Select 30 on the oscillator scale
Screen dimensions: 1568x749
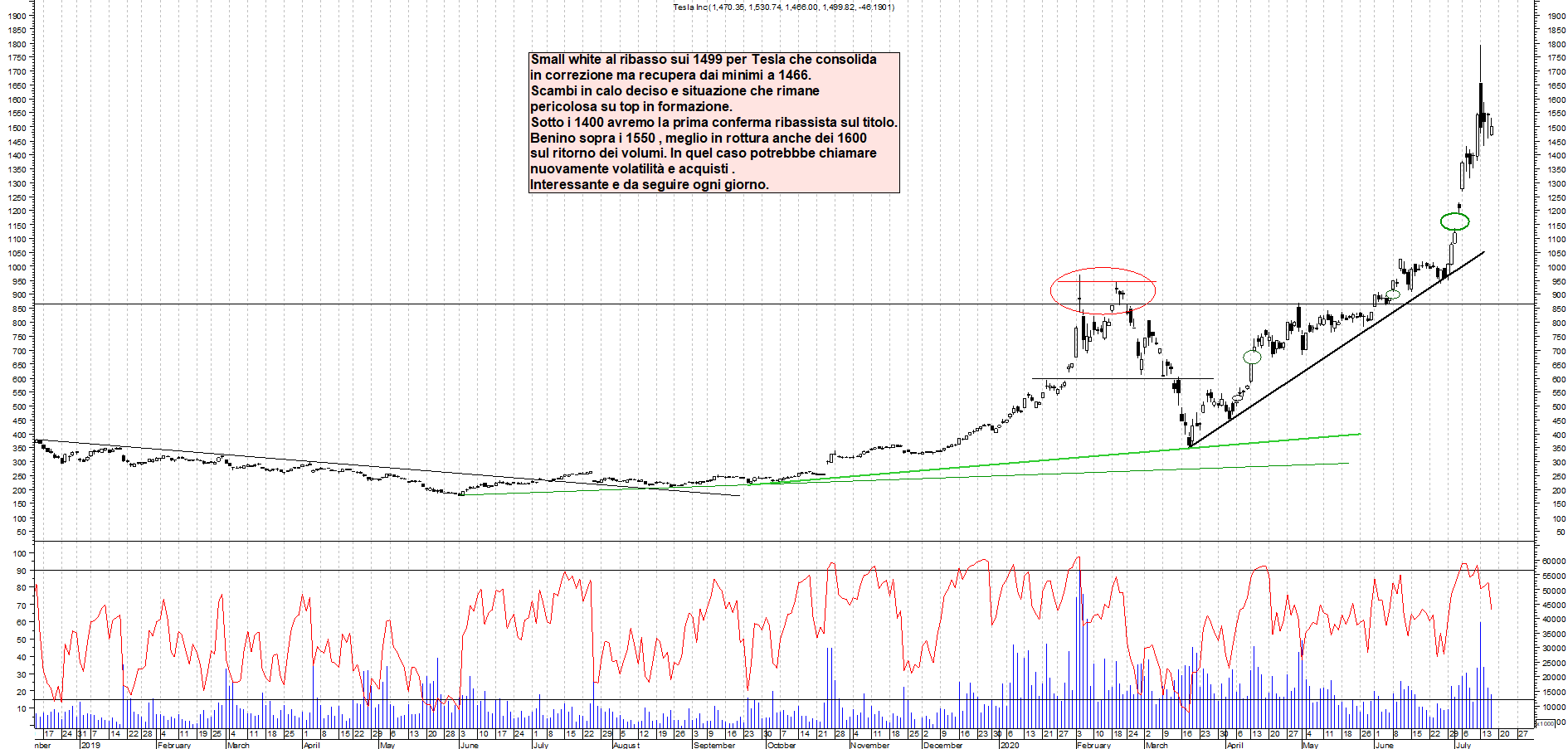(x=21, y=674)
